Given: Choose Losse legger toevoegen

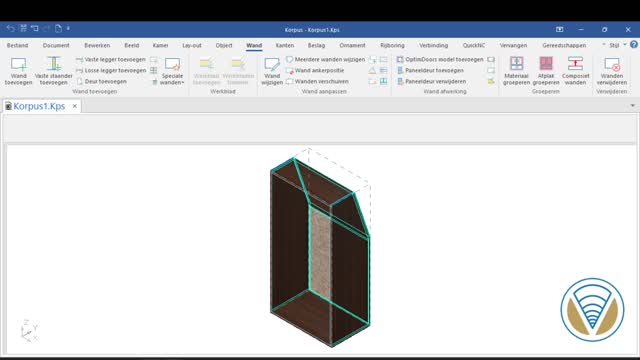Looking at the screenshot, I should (111, 71).
